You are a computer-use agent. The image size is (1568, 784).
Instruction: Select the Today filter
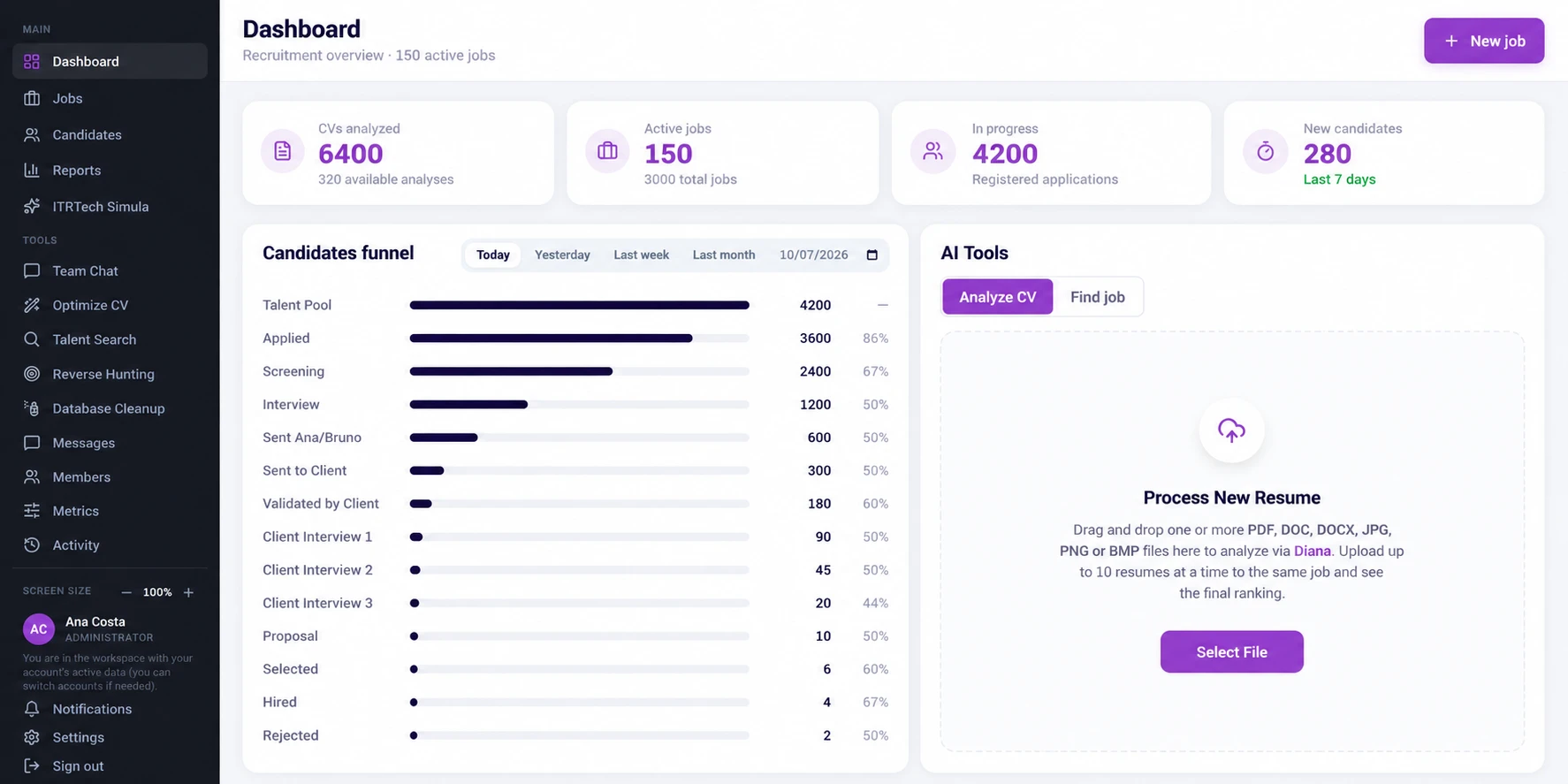[493, 255]
